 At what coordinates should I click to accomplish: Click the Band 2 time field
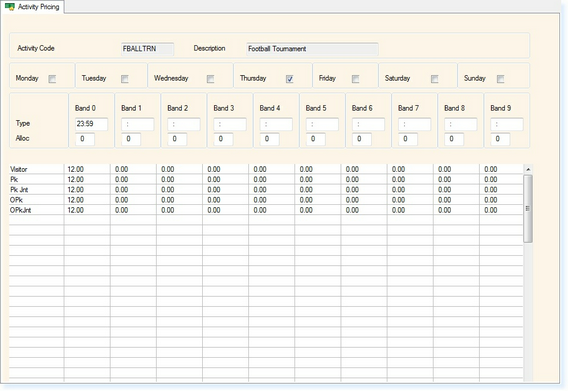pos(184,124)
